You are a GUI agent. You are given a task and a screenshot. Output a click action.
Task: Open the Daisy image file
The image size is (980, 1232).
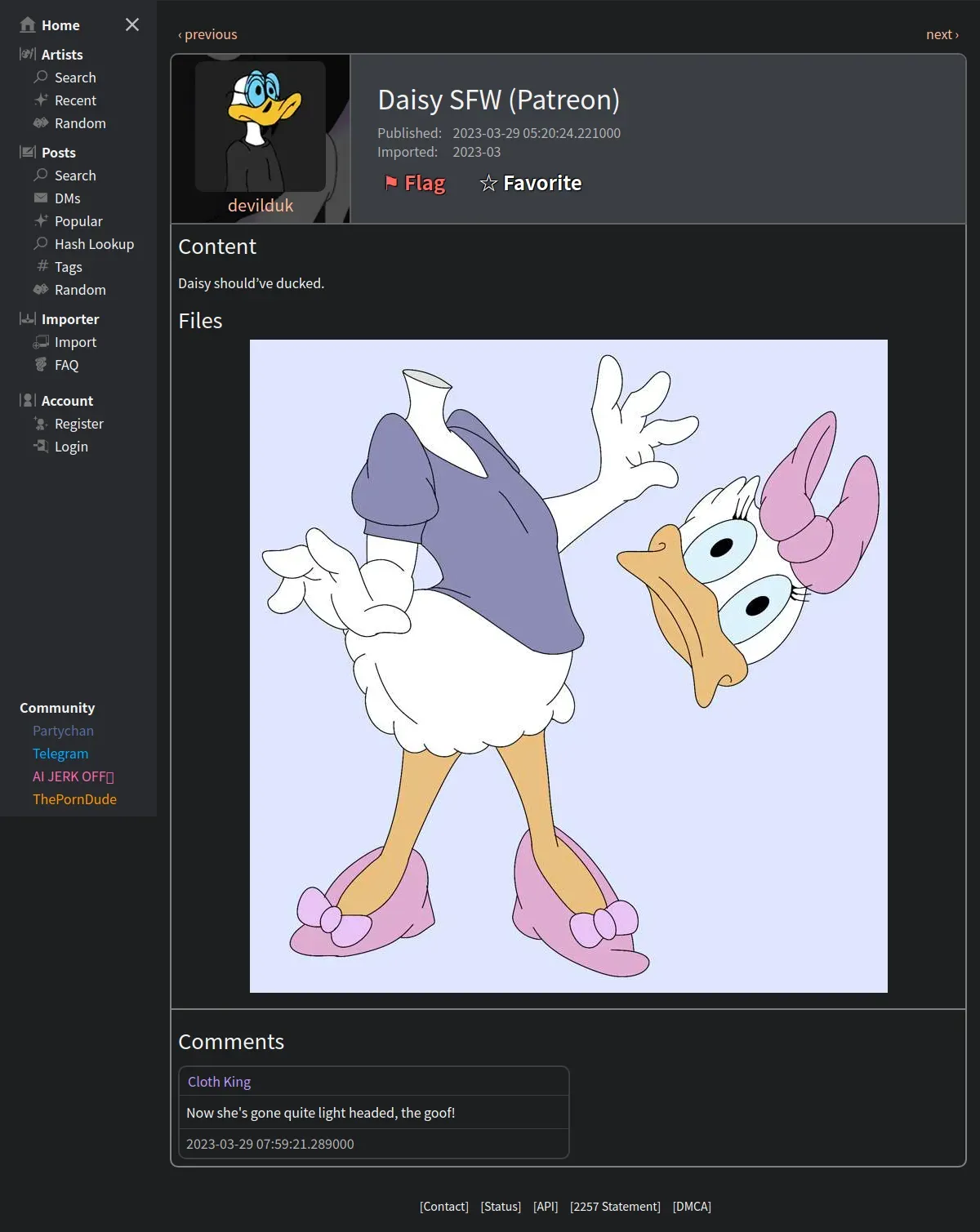pyautogui.click(x=568, y=666)
